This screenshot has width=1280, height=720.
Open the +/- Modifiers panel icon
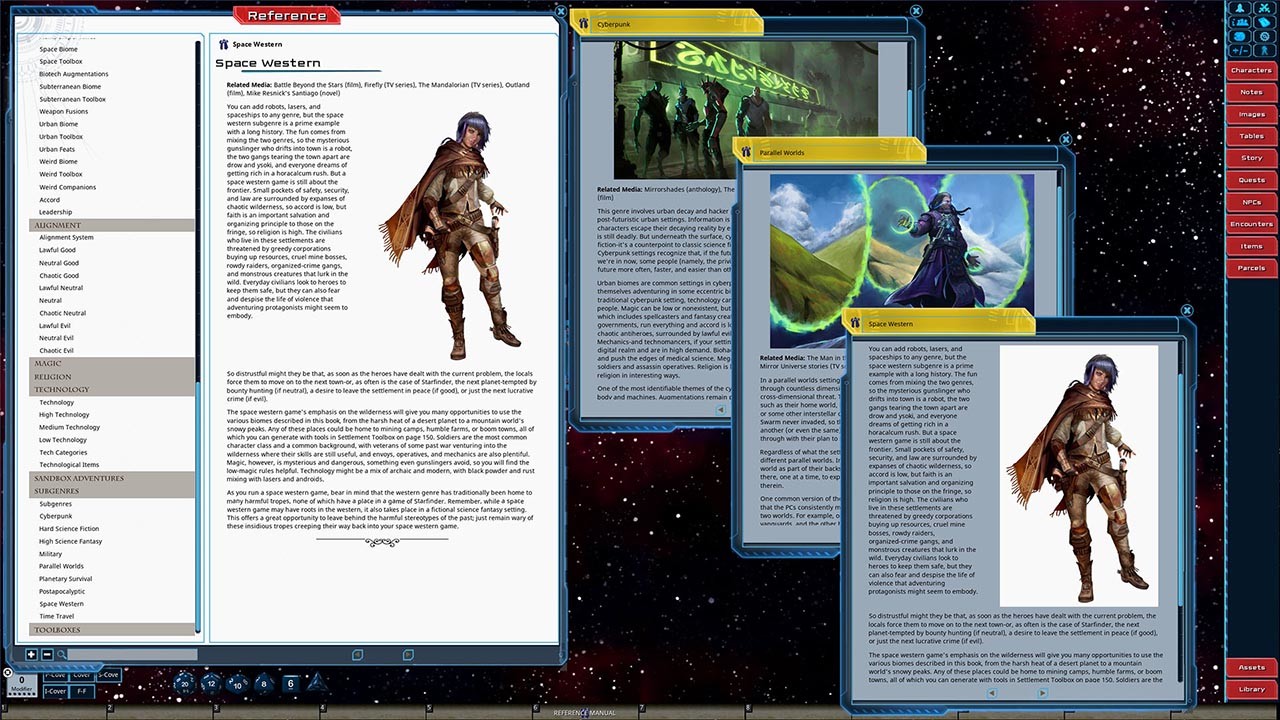(1239, 50)
